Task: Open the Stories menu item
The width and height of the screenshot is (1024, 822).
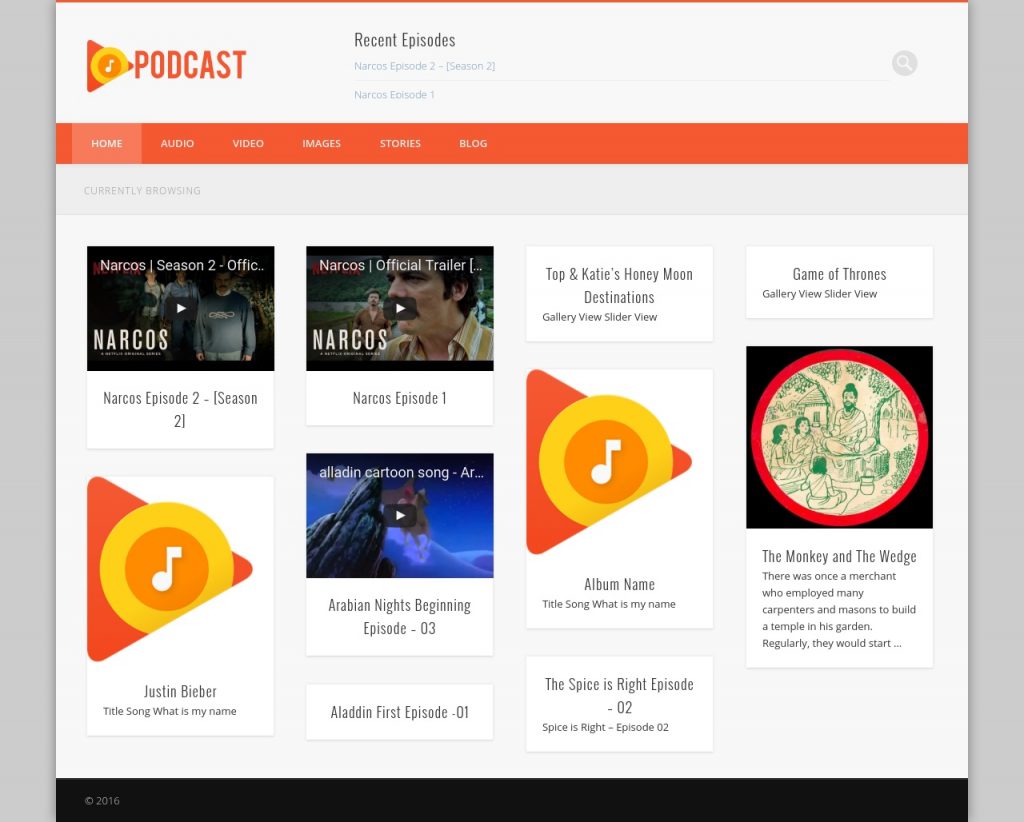Action: [400, 144]
